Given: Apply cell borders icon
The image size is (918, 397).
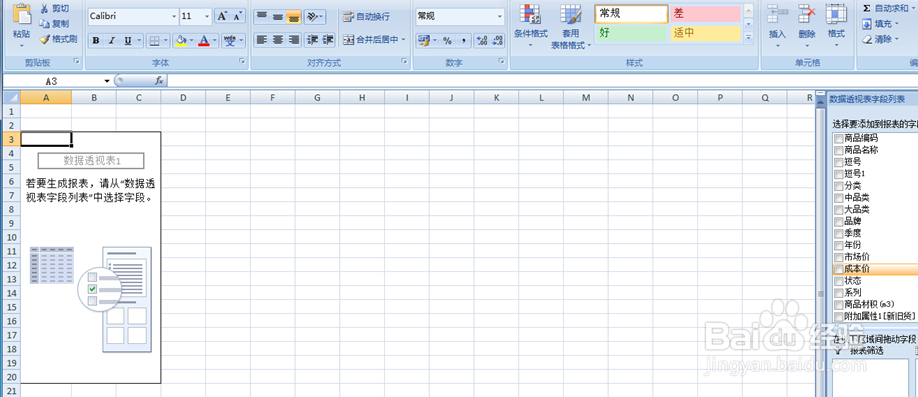Looking at the screenshot, I should tap(155, 40).
